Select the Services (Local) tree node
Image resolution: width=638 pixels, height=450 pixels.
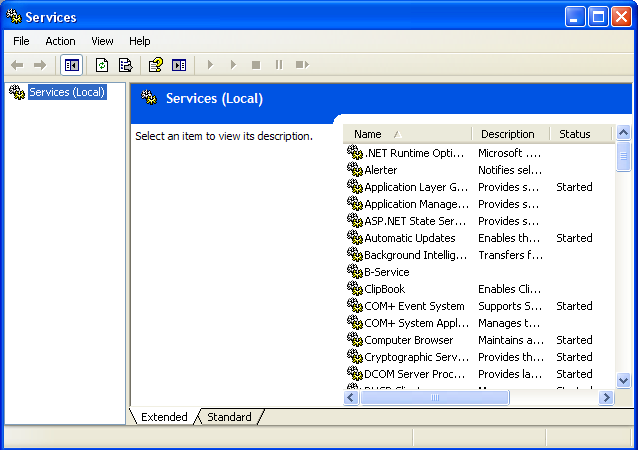click(x=66, y=92)
